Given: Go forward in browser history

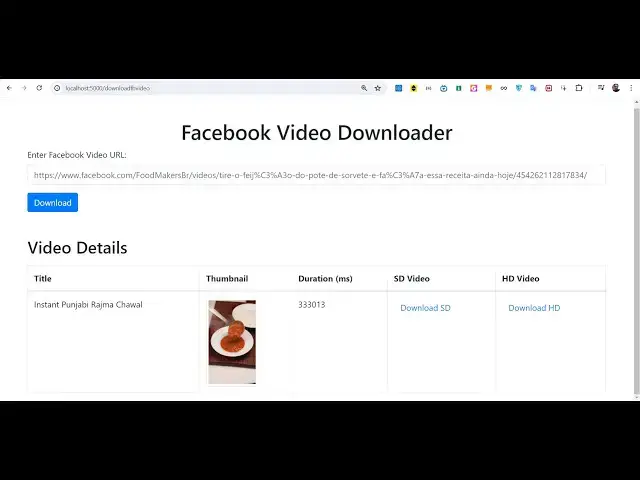Looking at the screenshot, I should 24,88.
